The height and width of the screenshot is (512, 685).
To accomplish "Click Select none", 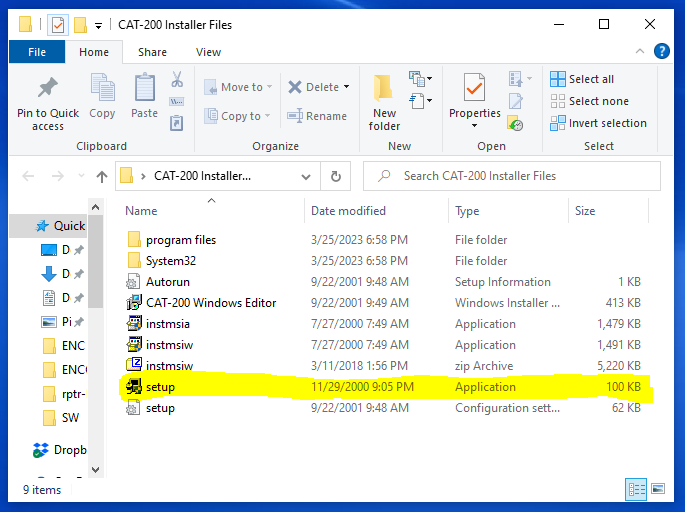I will (x=589, y=101).
